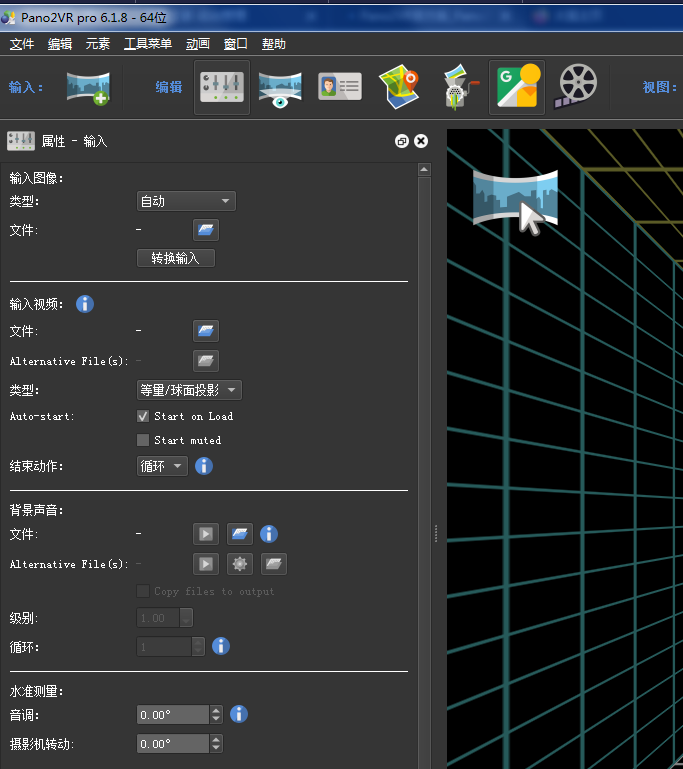
Task: Enable the Start muted checkbox
Action: click(143, 440)
